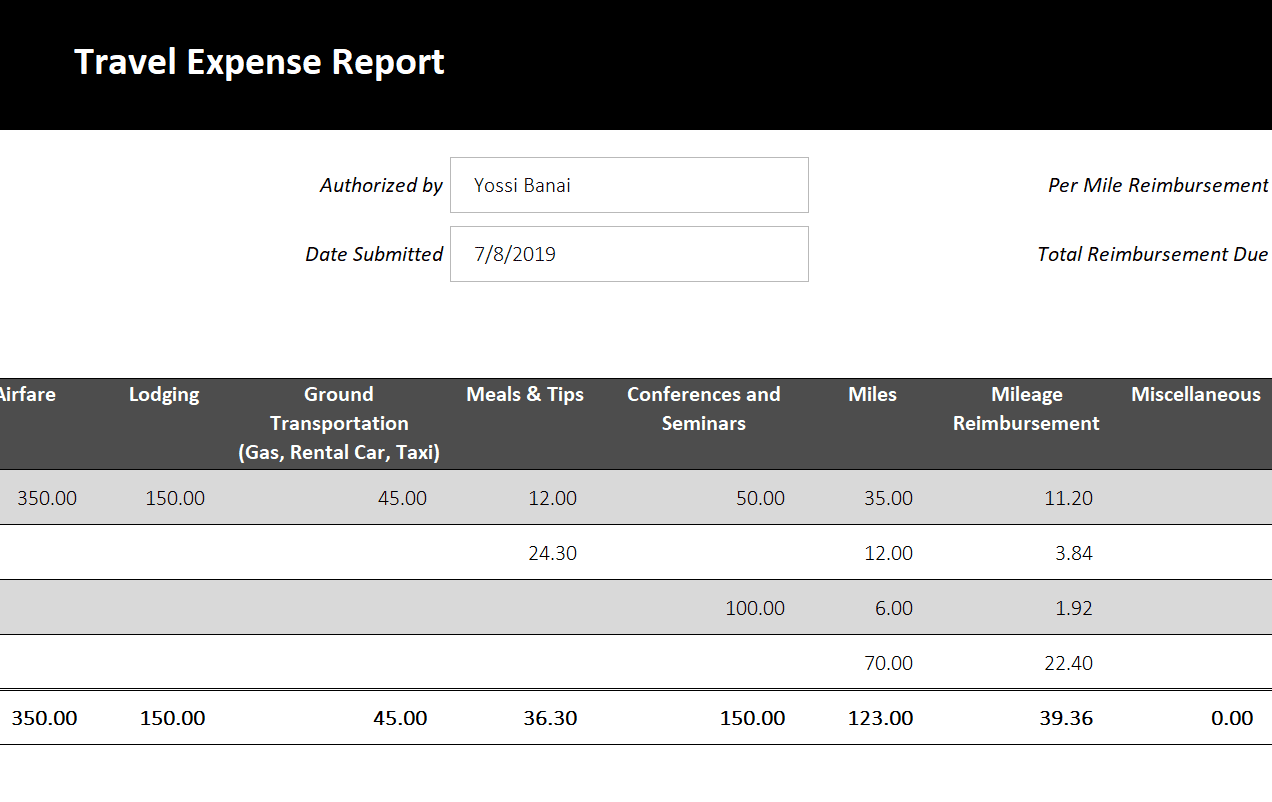Select the Meals & Tips cell 12.00
This screenshot has width=1272, height=802.
(553, 498)
